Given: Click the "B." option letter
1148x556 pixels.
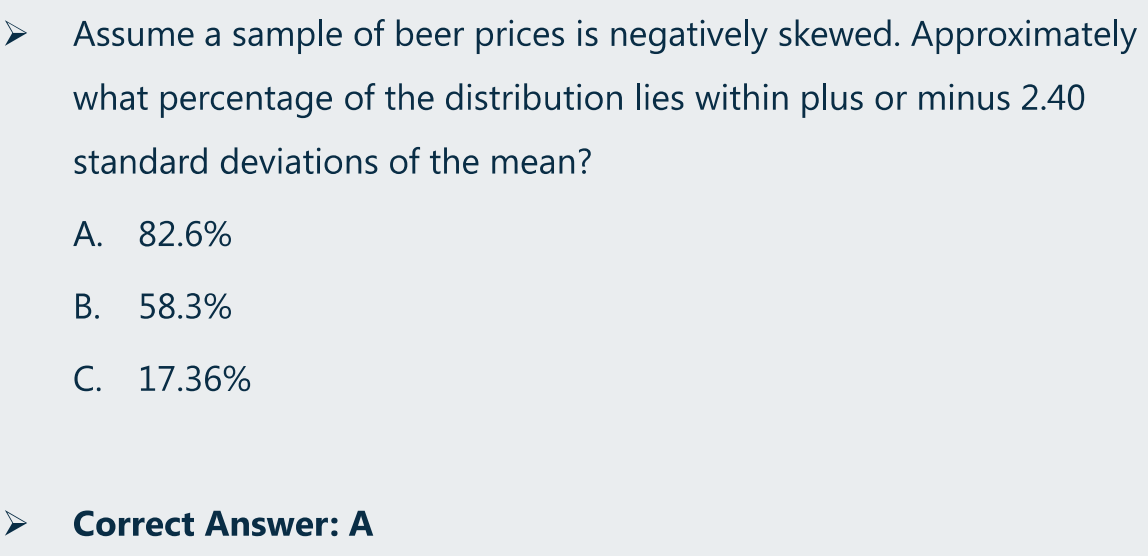Looking at the screenshot, I should [86, 307].
